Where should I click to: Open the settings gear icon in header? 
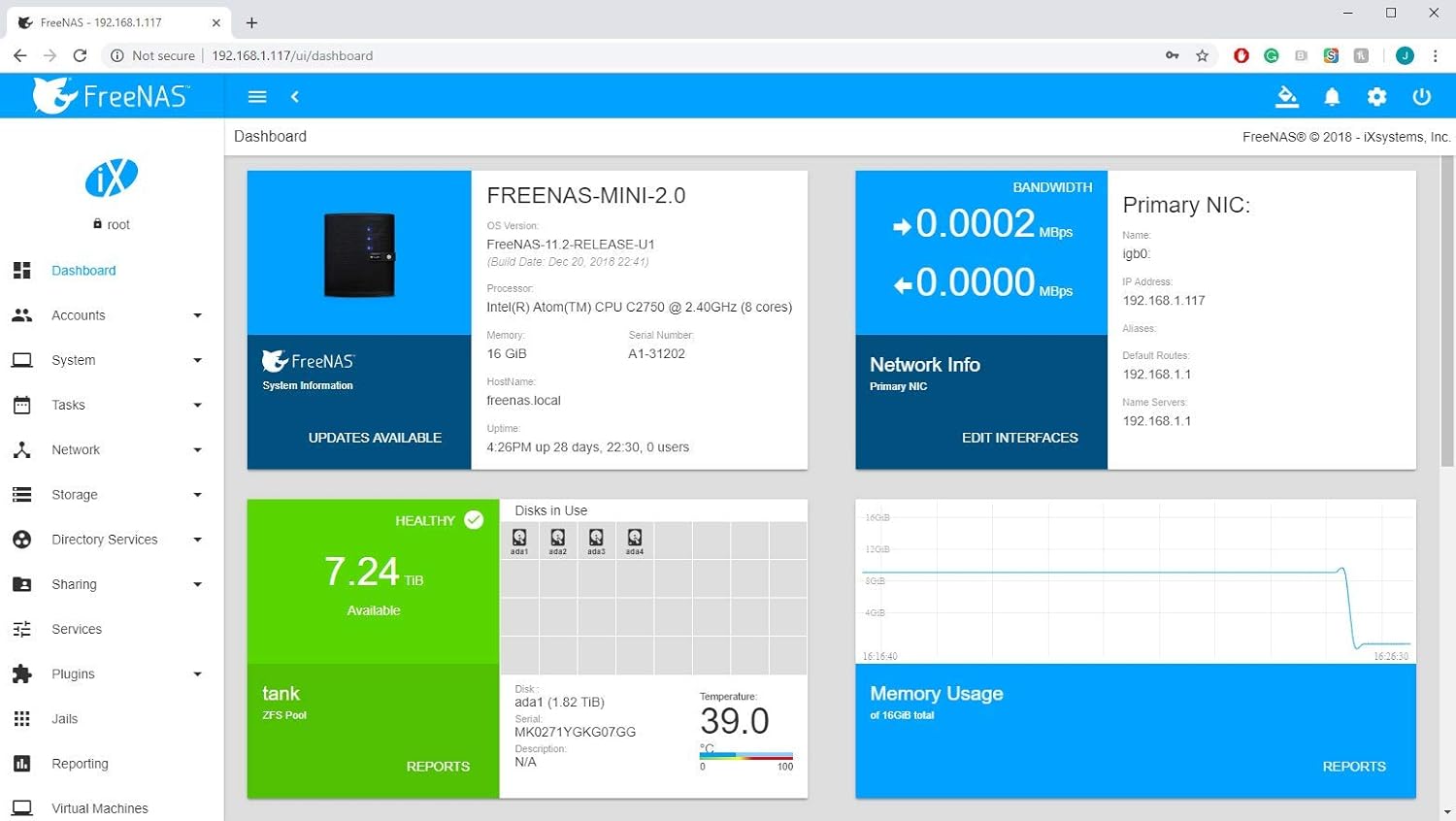coord(1376,97)
